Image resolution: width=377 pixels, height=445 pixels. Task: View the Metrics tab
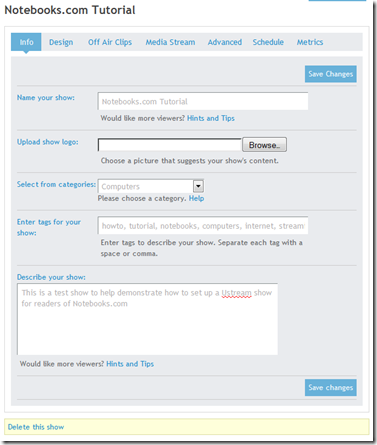pos(310,42)
